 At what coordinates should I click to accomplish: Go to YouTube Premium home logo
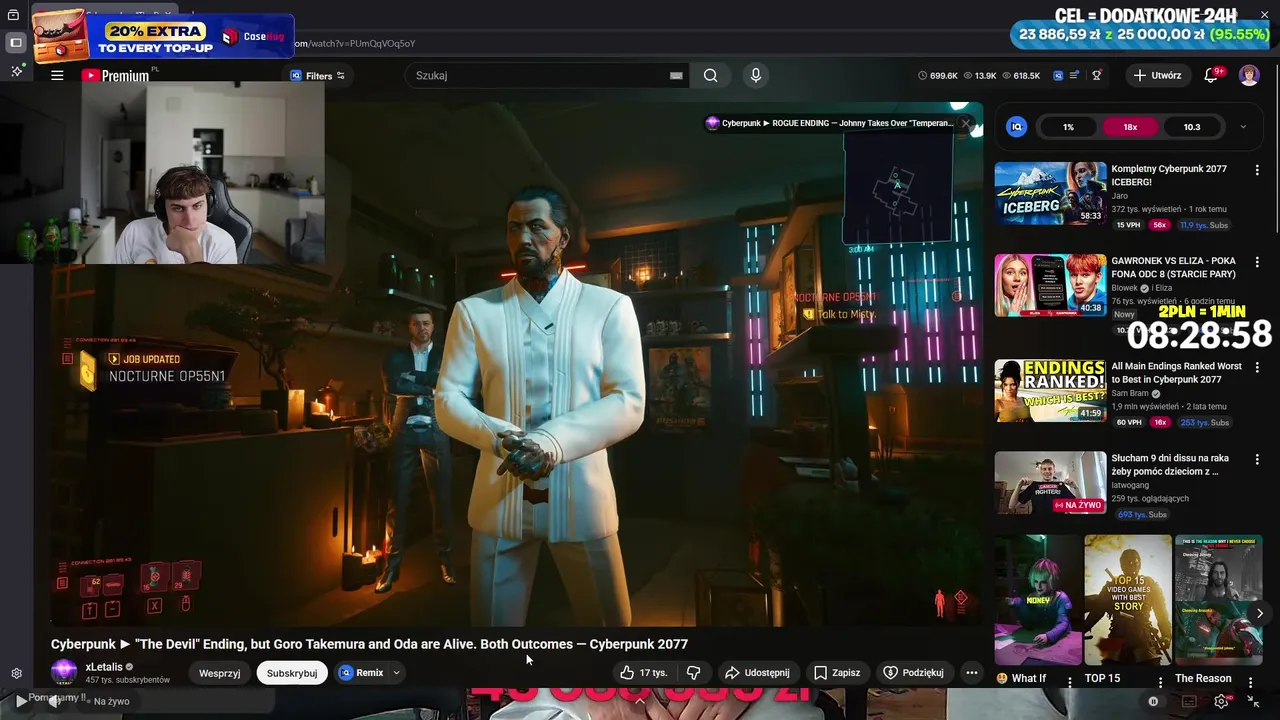coord(115,76)
